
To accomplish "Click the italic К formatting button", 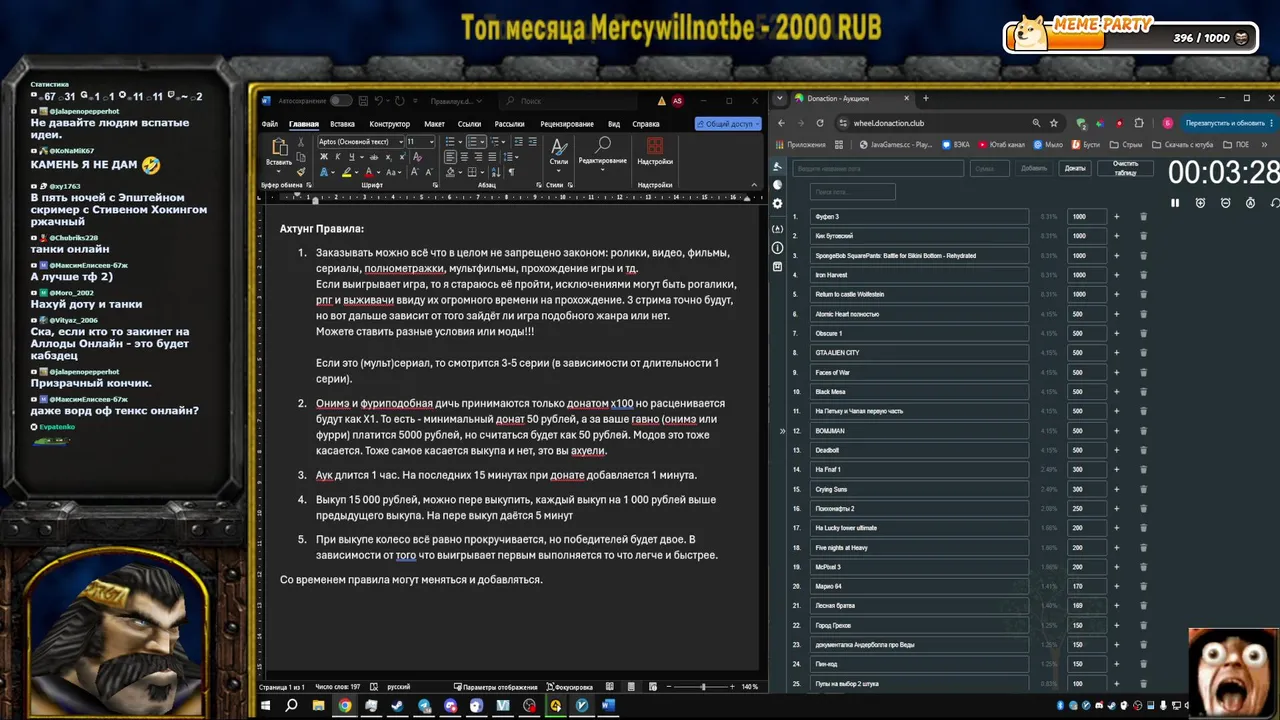I will (338, 157).
